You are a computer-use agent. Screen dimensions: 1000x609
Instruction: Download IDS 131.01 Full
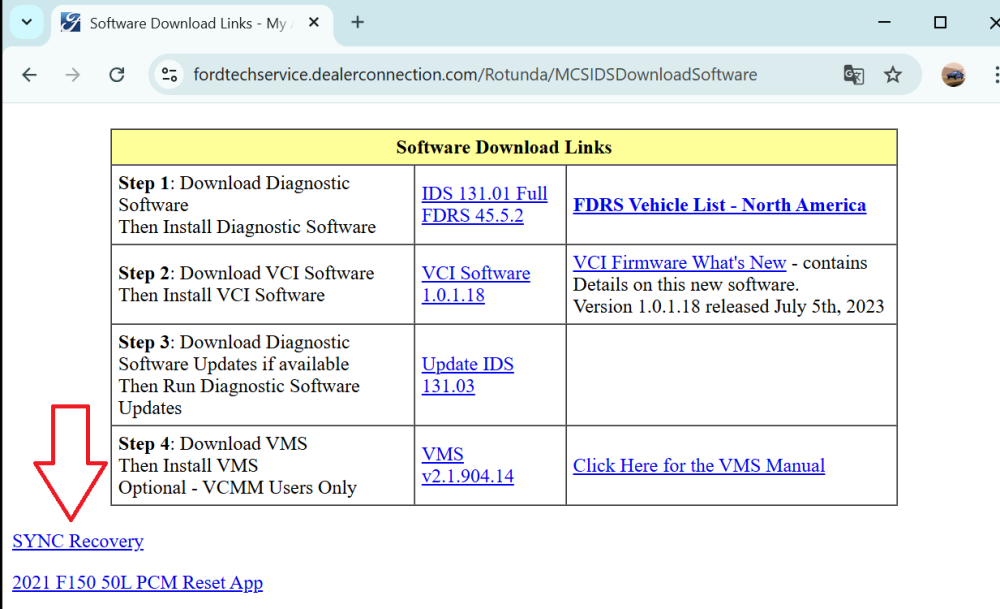coord(484,193)
